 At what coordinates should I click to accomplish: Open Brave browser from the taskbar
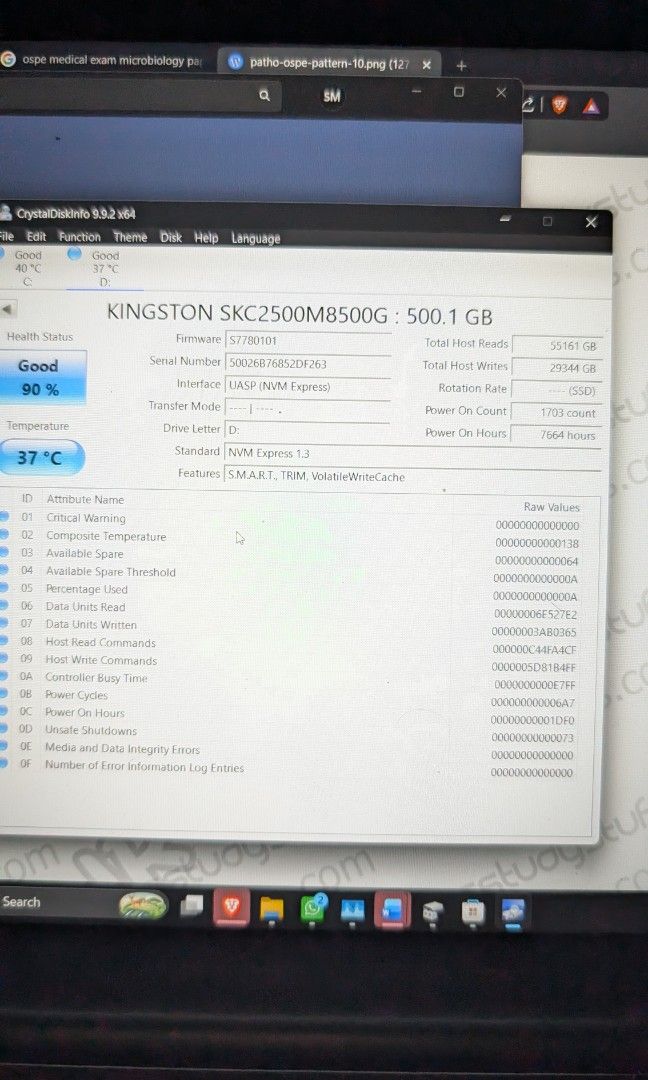tap(231, 907)
